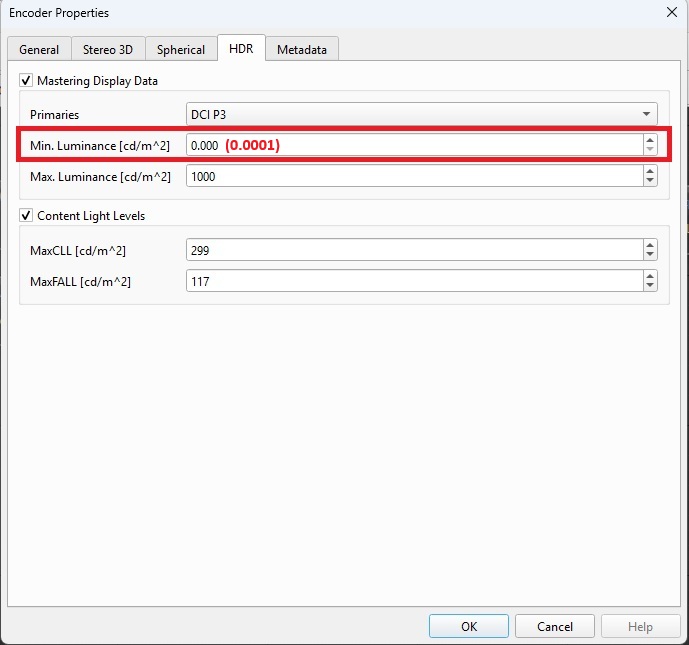689x645 pixels.
Task: Raise MaxCLL value with up arrow
Action: pos(650,244)
